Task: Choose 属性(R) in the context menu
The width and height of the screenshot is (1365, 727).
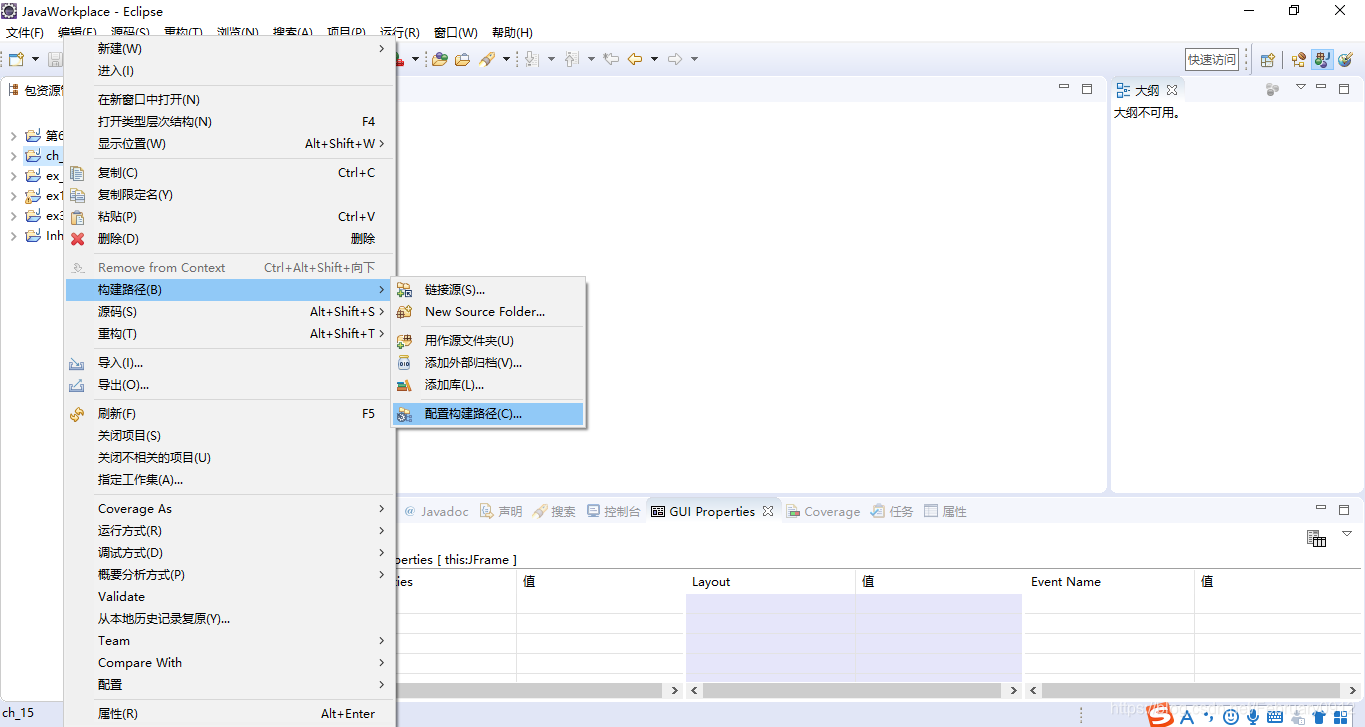Action: (230, 714)
